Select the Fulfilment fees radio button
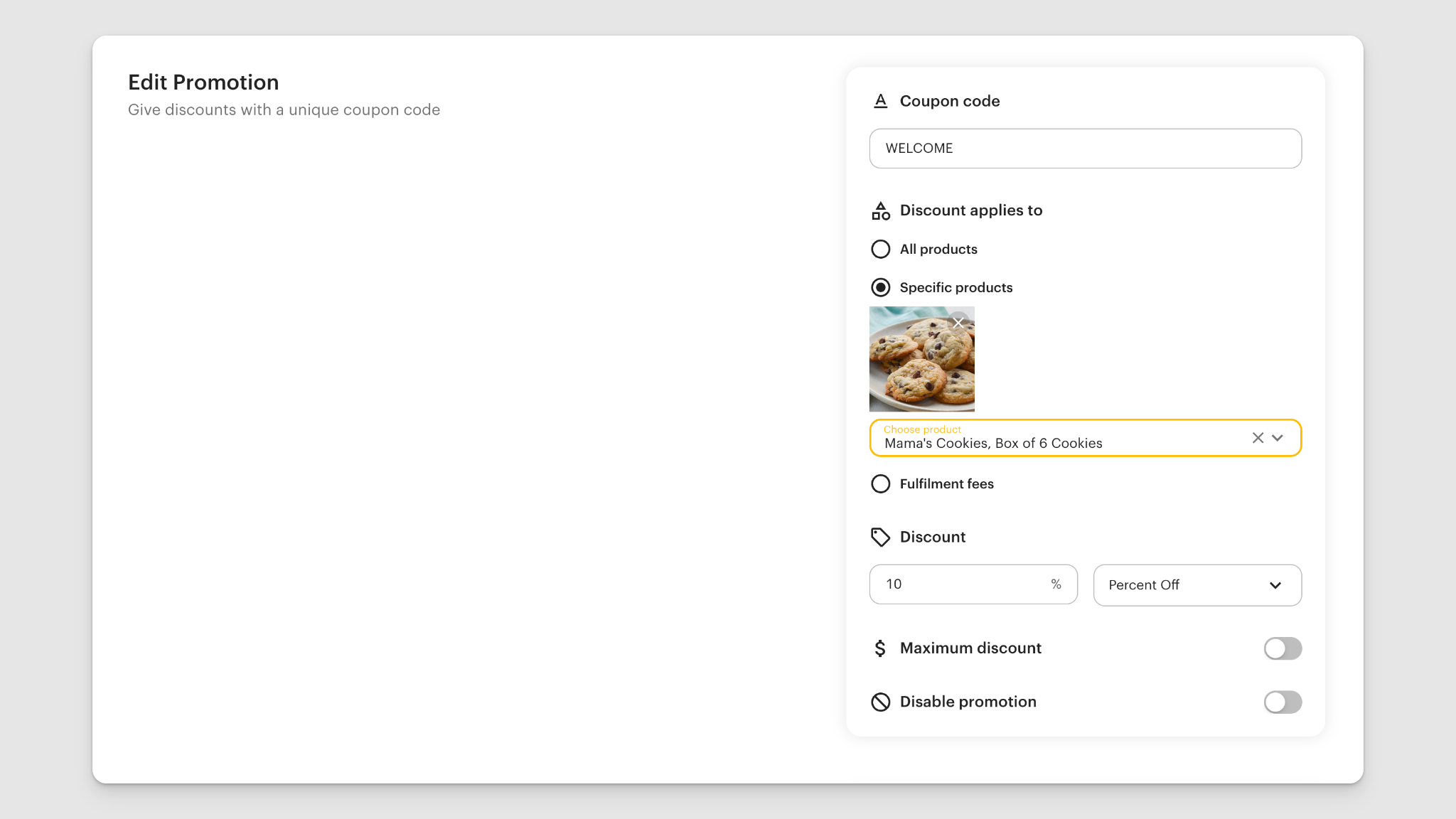Image resolution: width=1456 pixels, height=819 pixels. pyautogui.click(x=881, y=483)
